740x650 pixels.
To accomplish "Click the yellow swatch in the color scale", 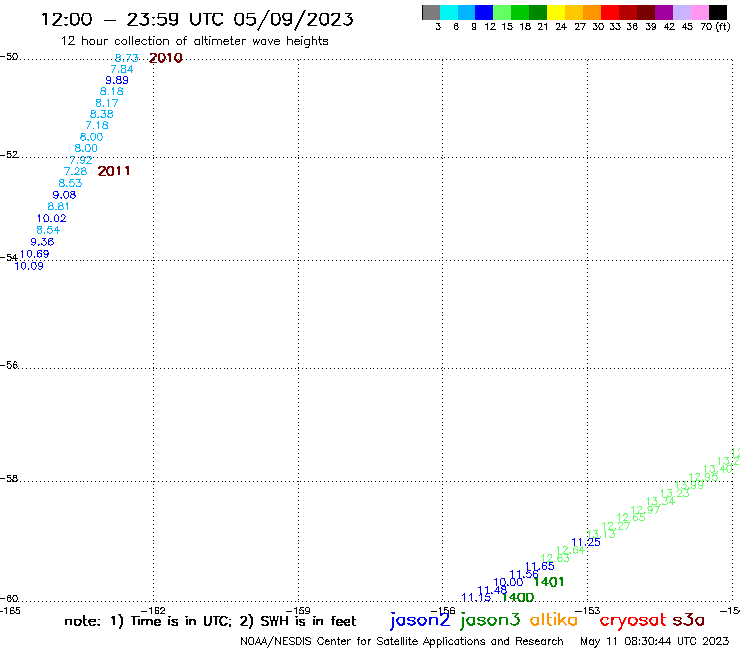I will click(556, 12).
